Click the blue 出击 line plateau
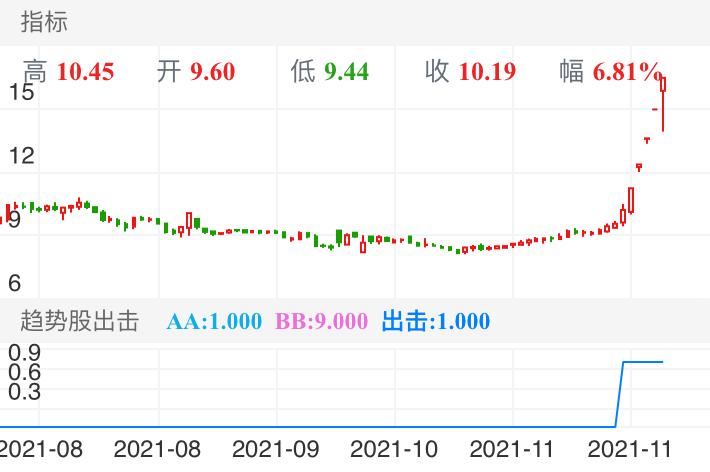This screenshot has height=472, width=710. pos(643,362)
